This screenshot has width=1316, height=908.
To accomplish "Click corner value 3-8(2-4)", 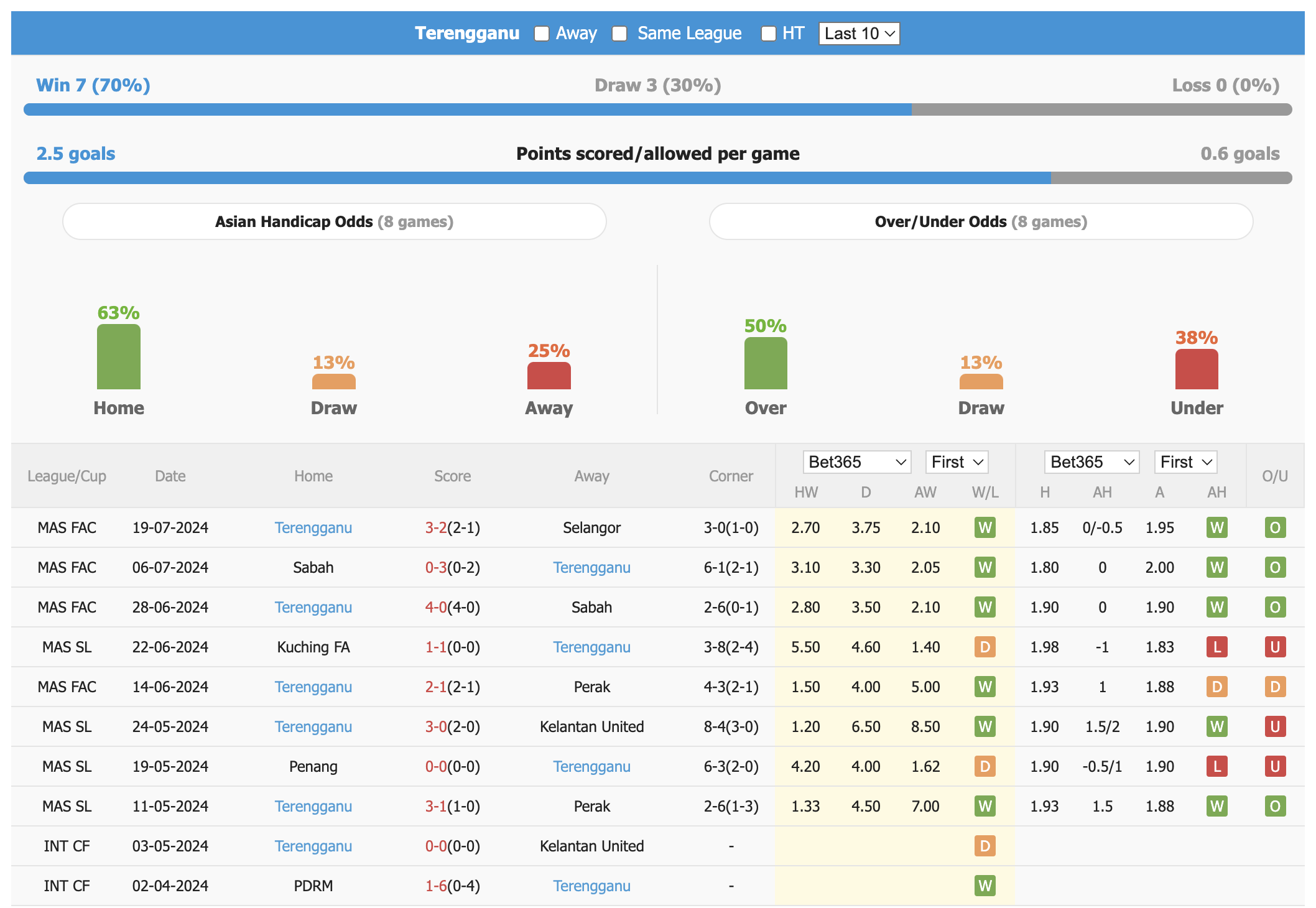I will click(x=731, y=647).
